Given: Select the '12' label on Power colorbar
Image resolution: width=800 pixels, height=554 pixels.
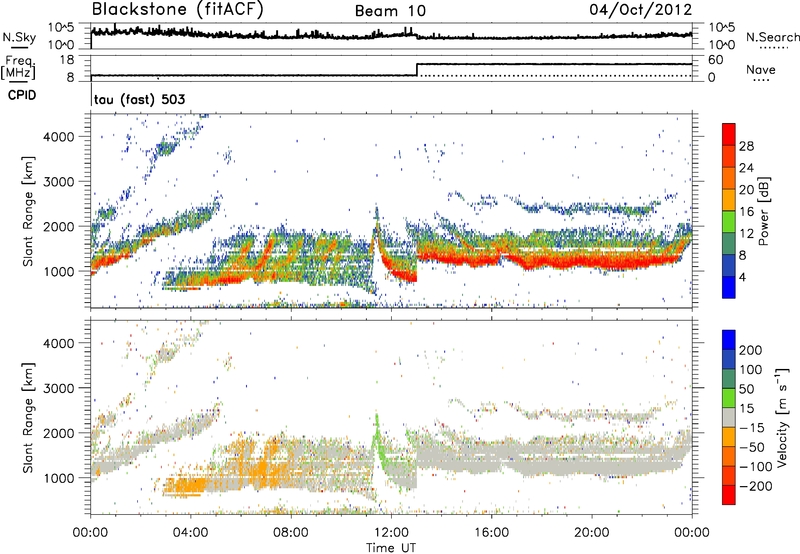Looking at the screenshot, I should point(745,234).
